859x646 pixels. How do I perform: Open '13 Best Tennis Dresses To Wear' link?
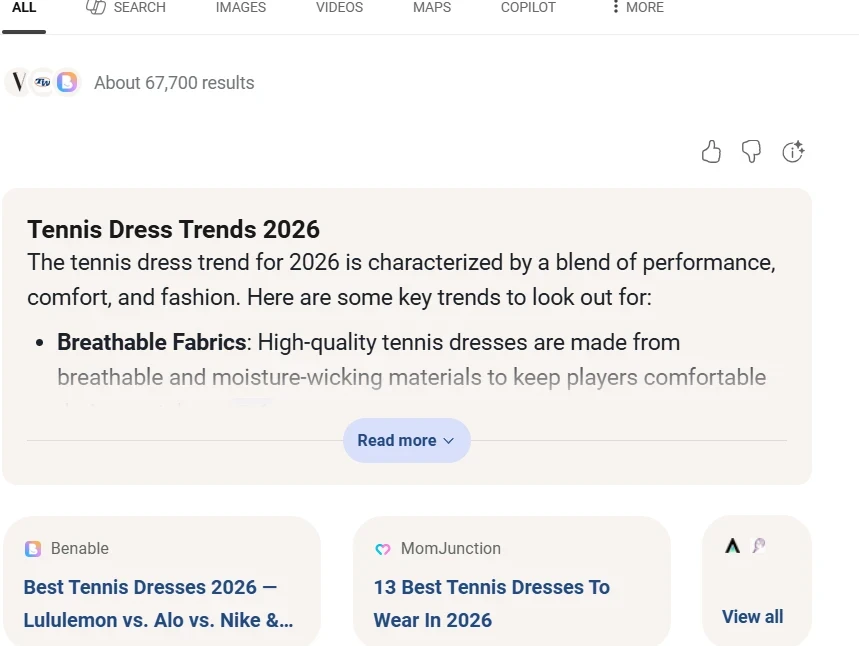(491, 603)
